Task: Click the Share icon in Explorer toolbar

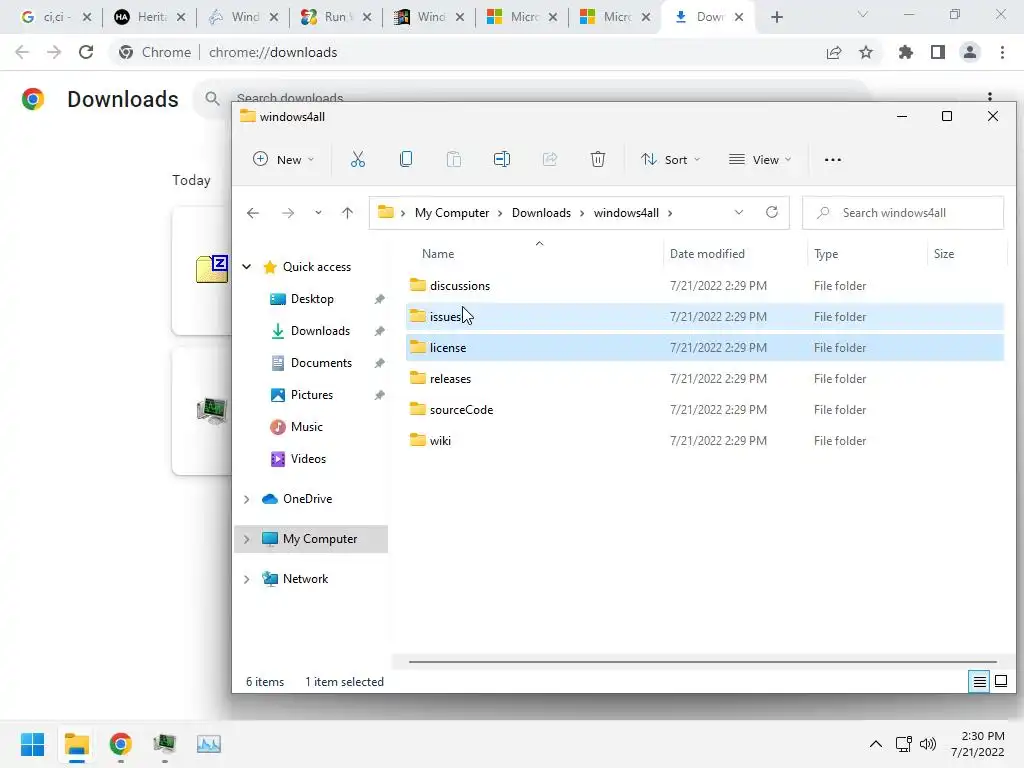Action: coord(550,159)
